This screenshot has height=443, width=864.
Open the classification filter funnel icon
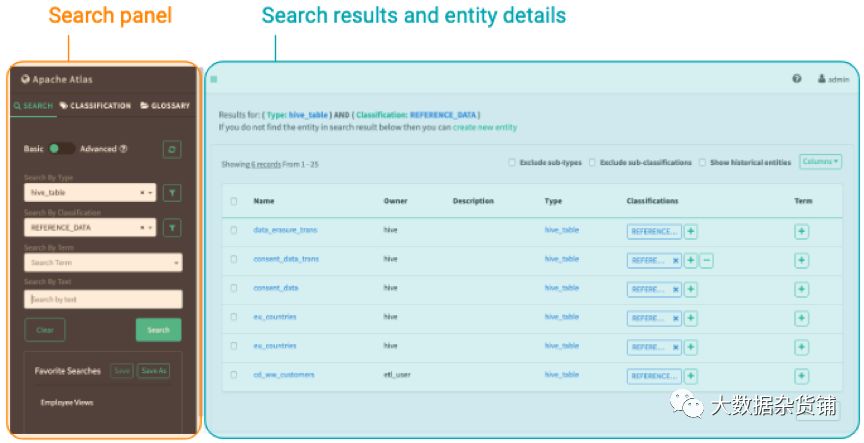(x=172, y=228)
